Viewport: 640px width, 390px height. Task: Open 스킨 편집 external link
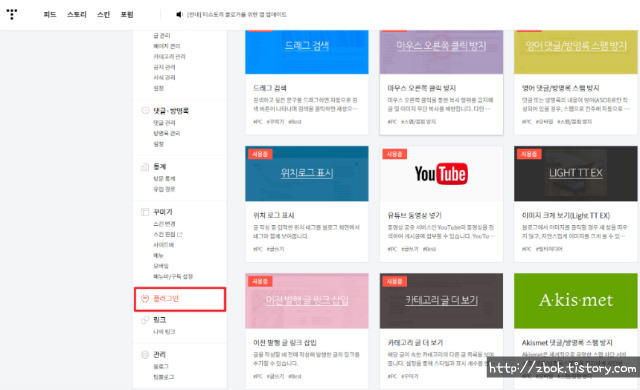click(168, 235)
